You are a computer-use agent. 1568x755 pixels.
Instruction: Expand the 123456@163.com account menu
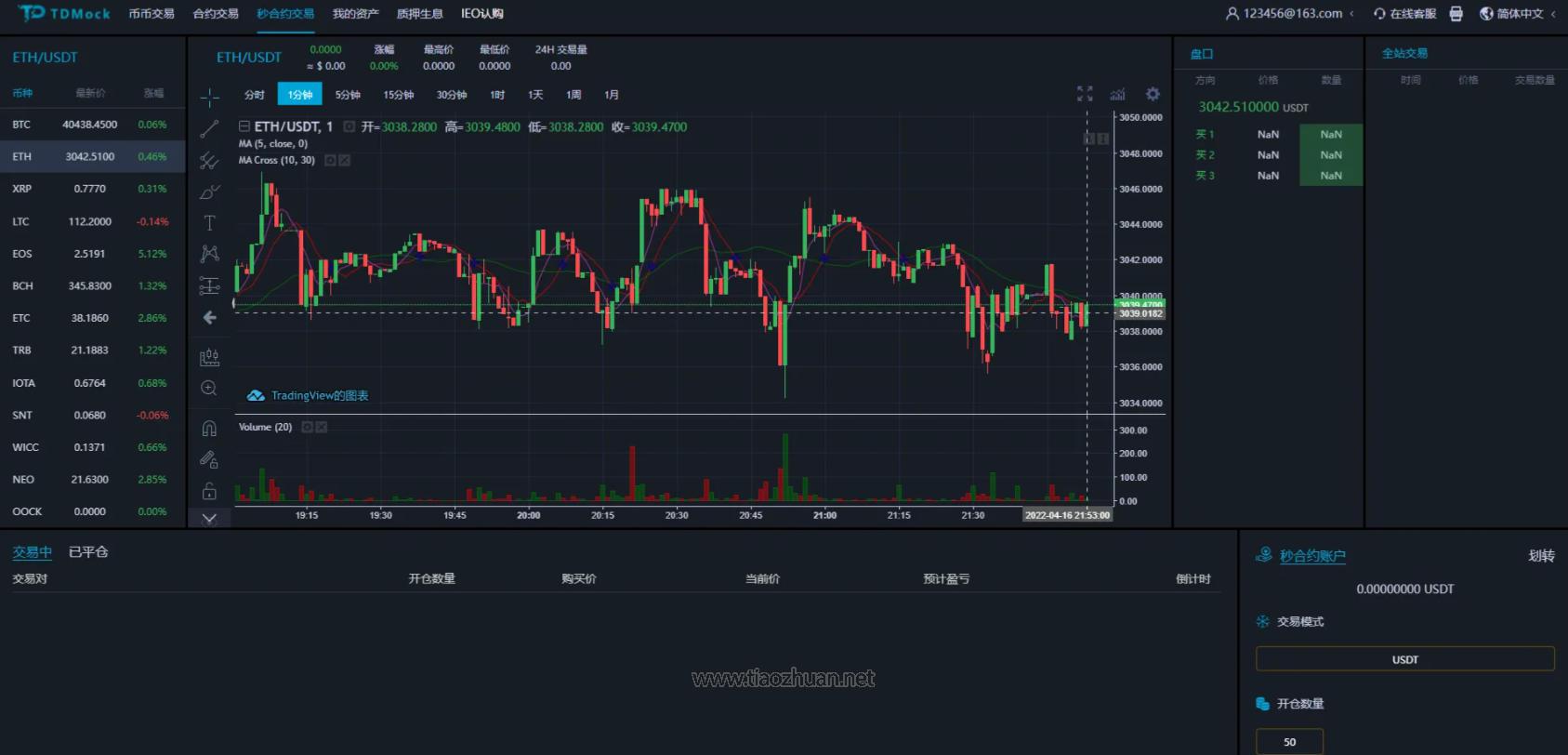1291,14
